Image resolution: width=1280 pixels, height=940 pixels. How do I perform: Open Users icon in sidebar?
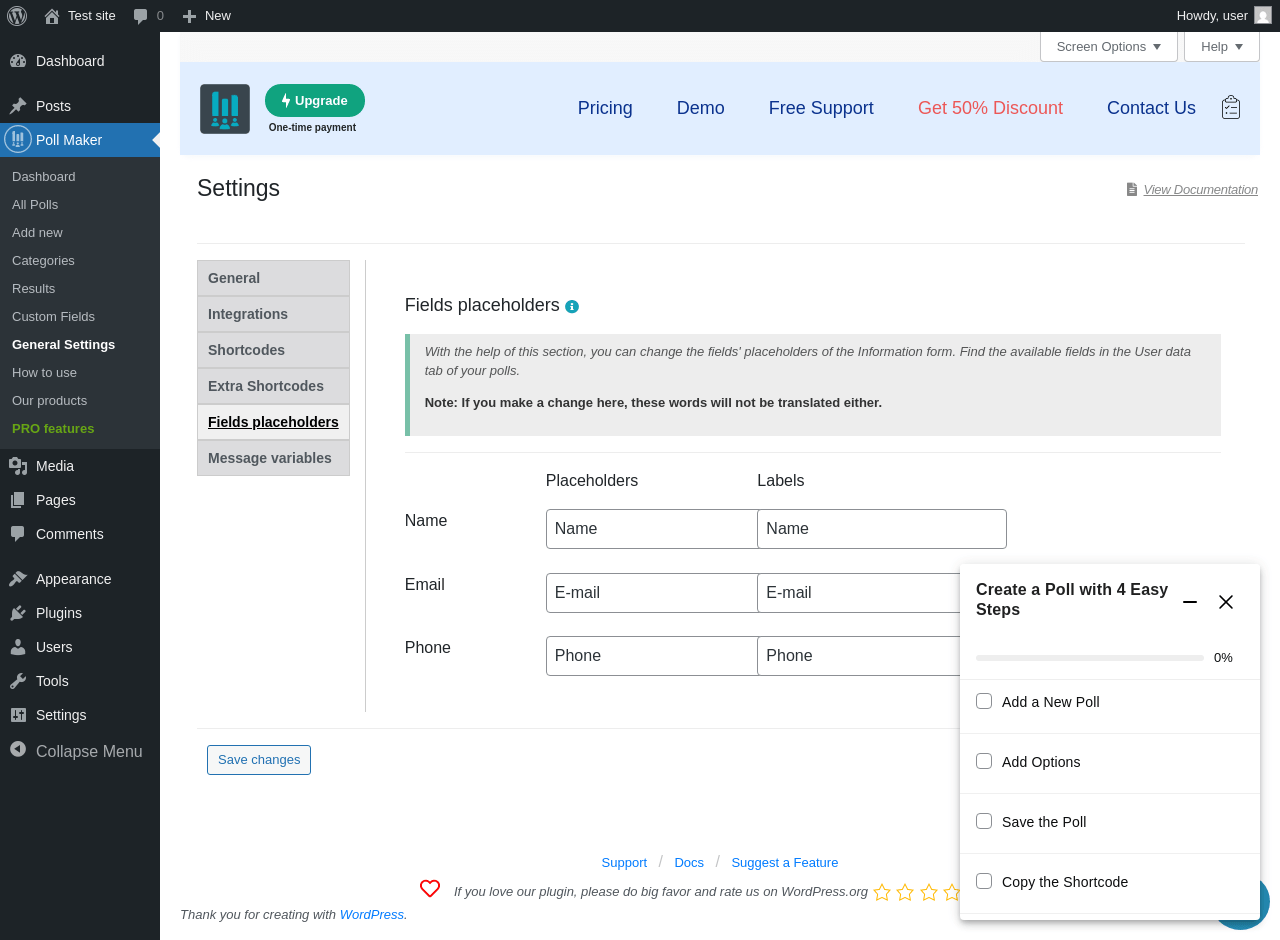pos(18,647)
